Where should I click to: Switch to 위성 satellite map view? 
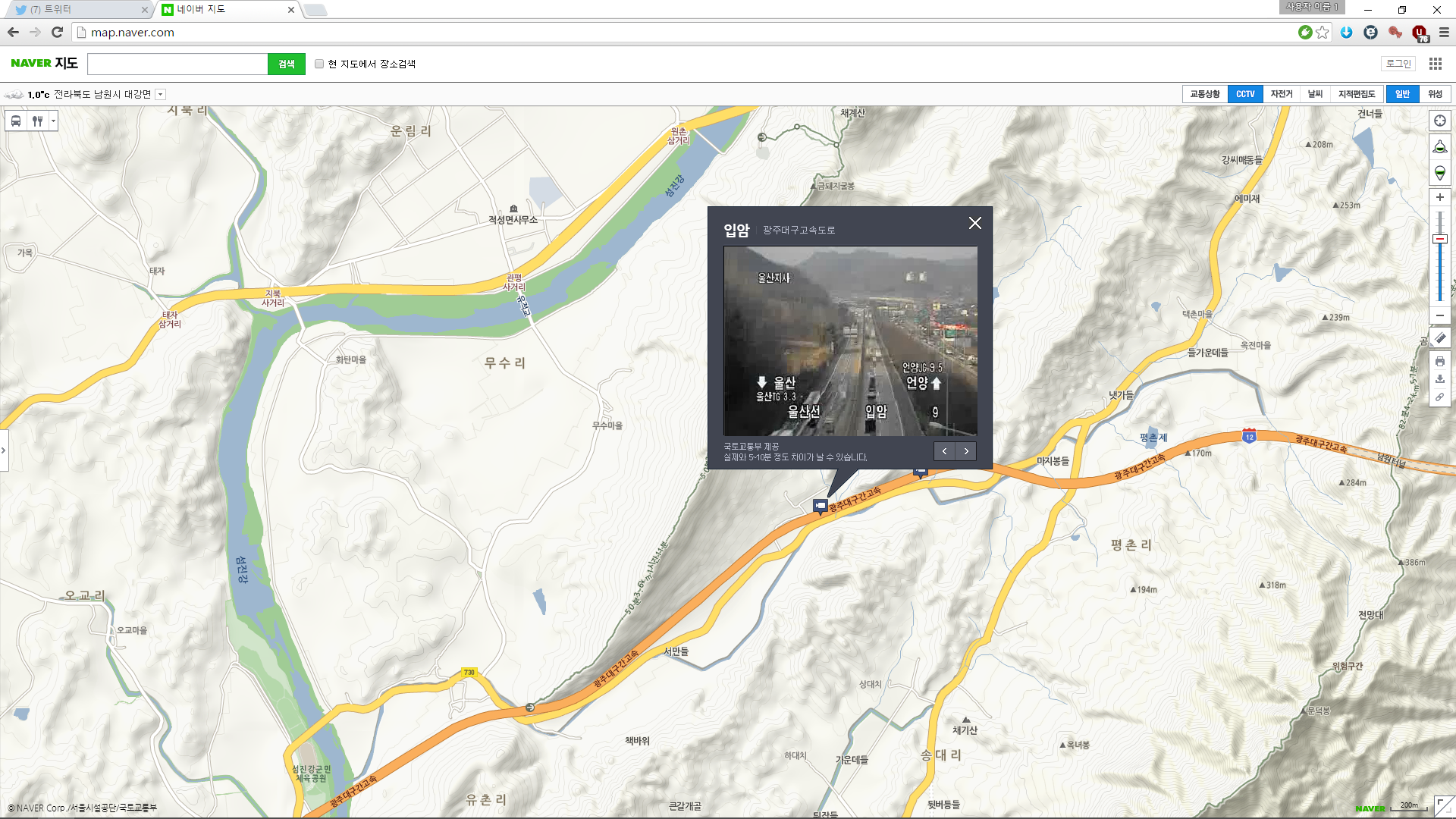[x=1435, y=94]
